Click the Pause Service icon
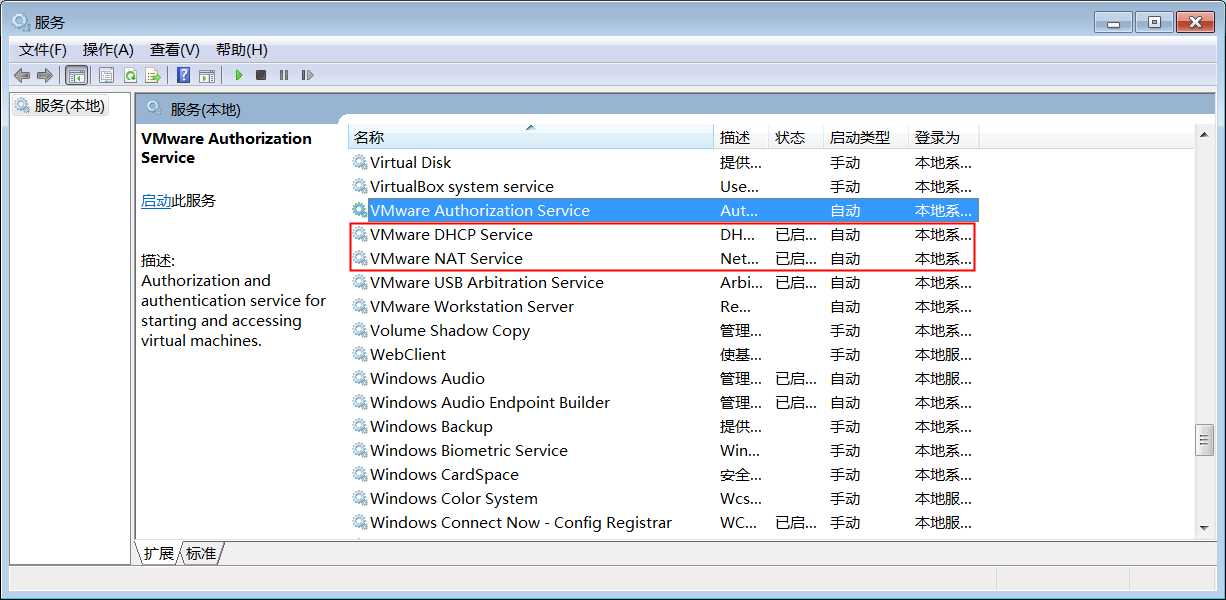Viewport: 1226px width, 600px height. click(x=284, y=75)
